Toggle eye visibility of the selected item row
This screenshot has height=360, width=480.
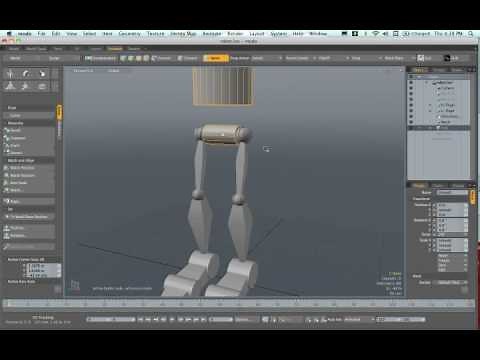tap(411, 127)
